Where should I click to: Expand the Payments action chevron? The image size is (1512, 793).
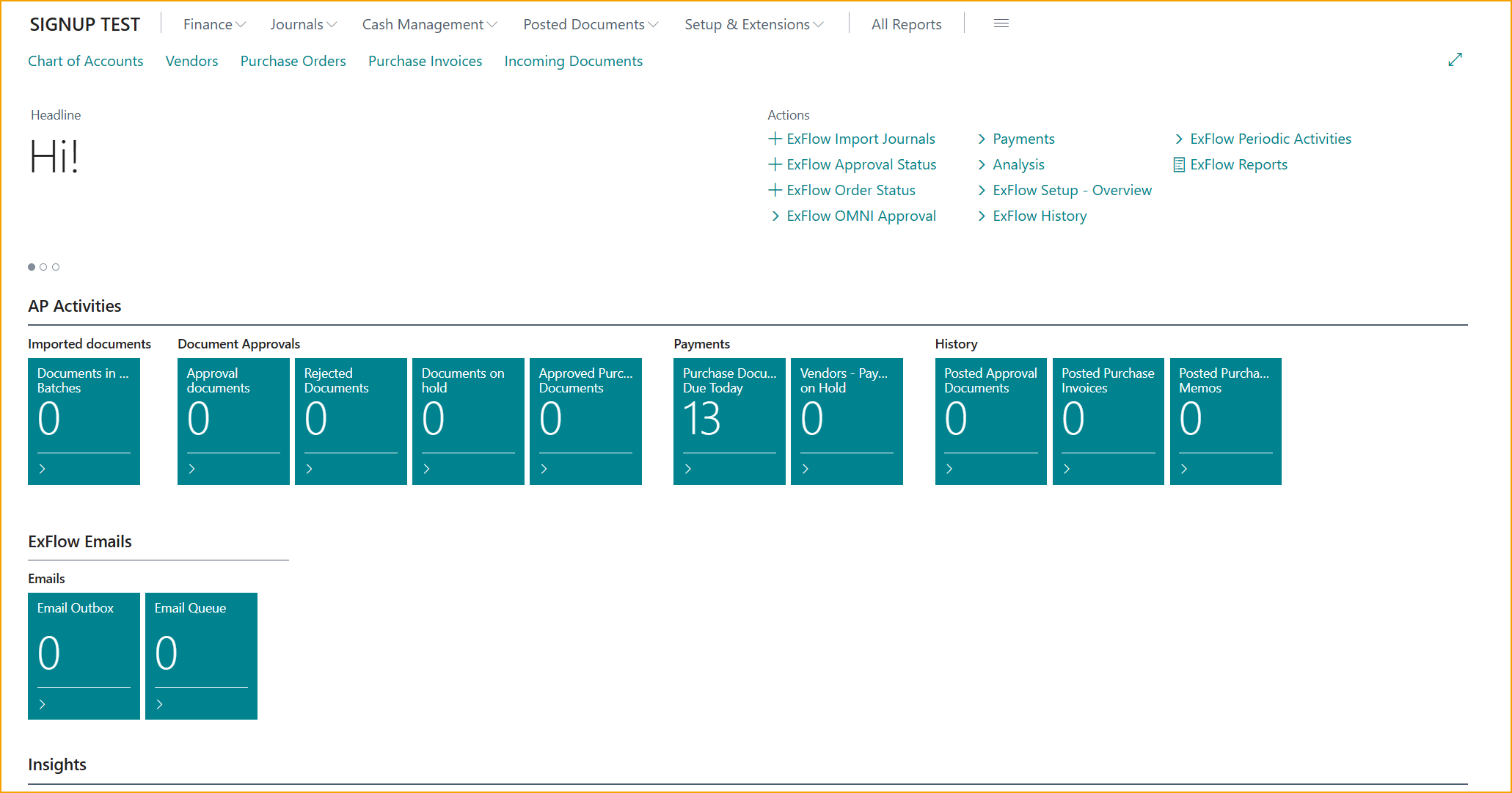pos(982,139)
